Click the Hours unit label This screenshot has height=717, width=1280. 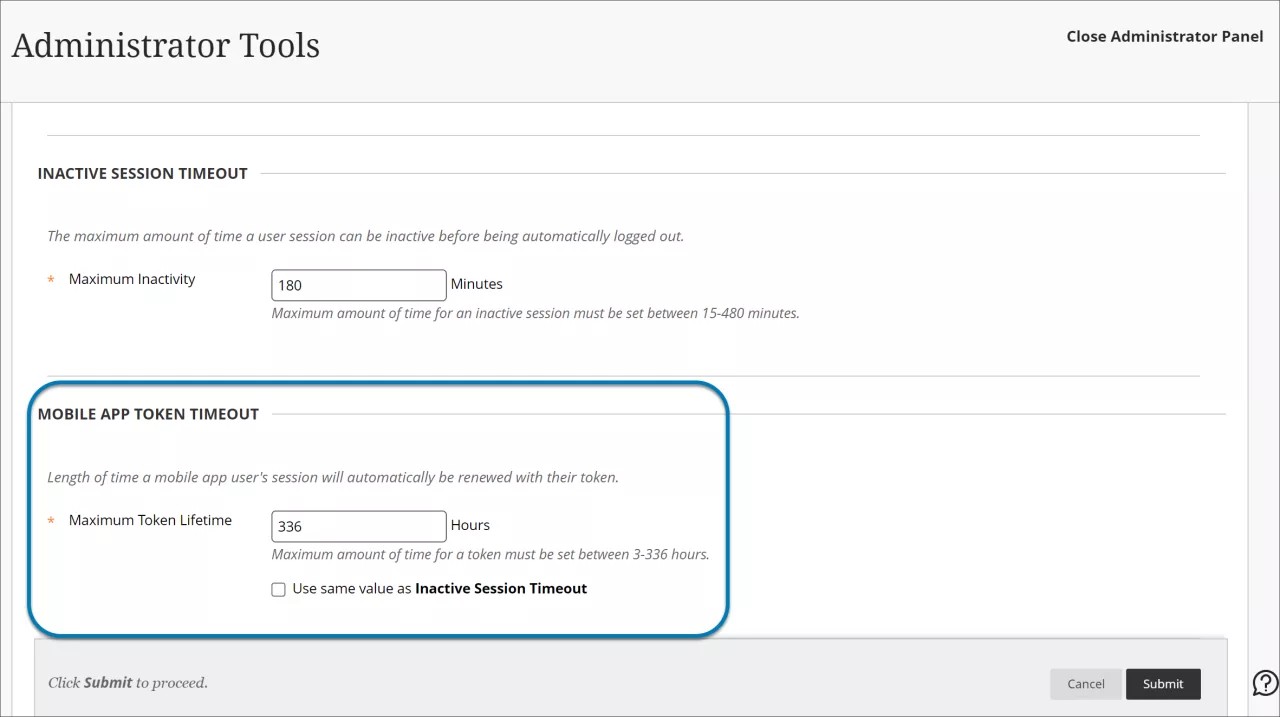pyautogui.click(x=470, y=525)
